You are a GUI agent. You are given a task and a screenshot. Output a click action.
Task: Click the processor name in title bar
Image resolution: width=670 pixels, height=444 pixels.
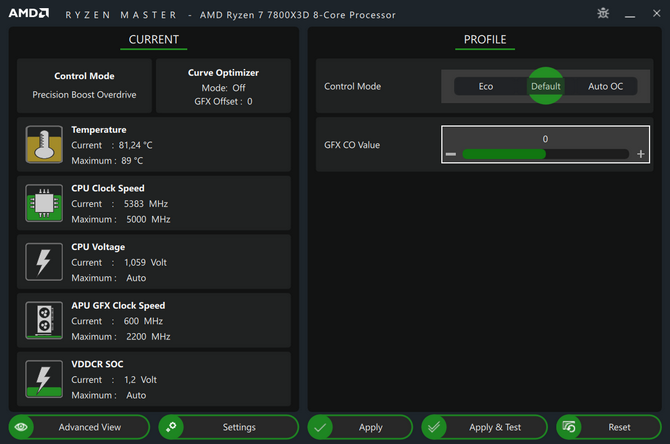click(x=298, y=15)
